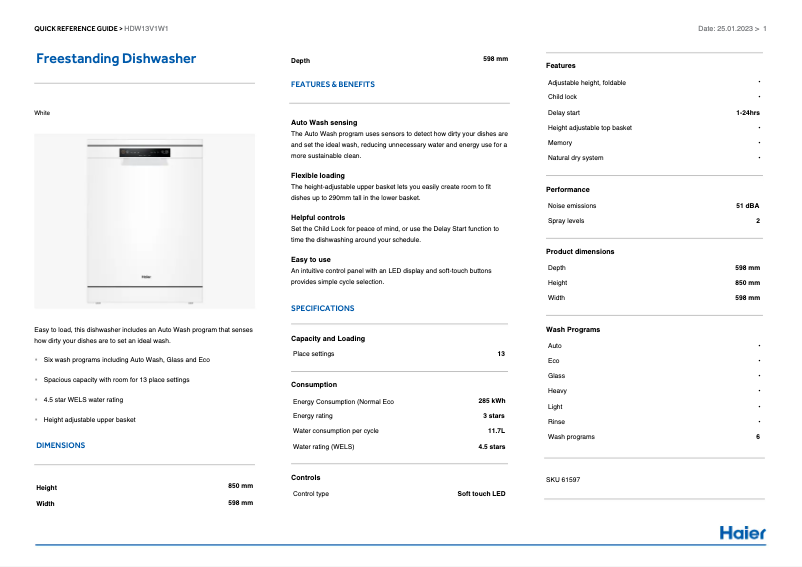The image size is (802, 567).
Task: Select the QUICK REFERENCE GUIDE breadcrumb text
Action: pos(75,29)
